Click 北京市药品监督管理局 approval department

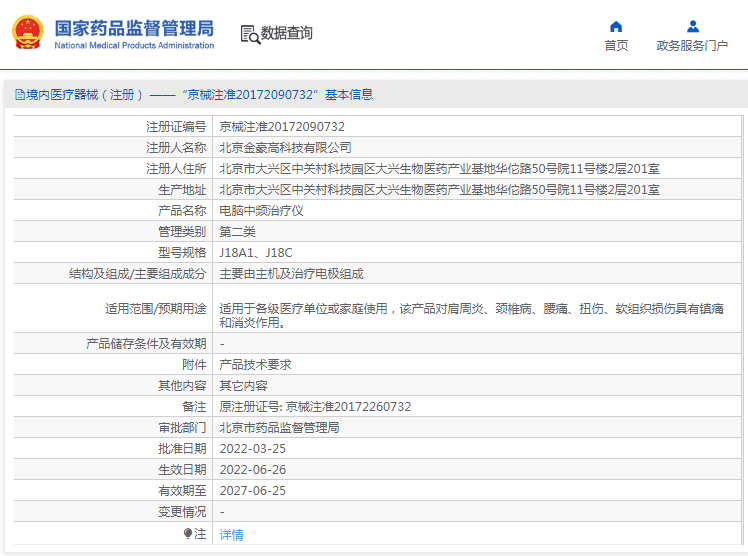coord(279,428)
